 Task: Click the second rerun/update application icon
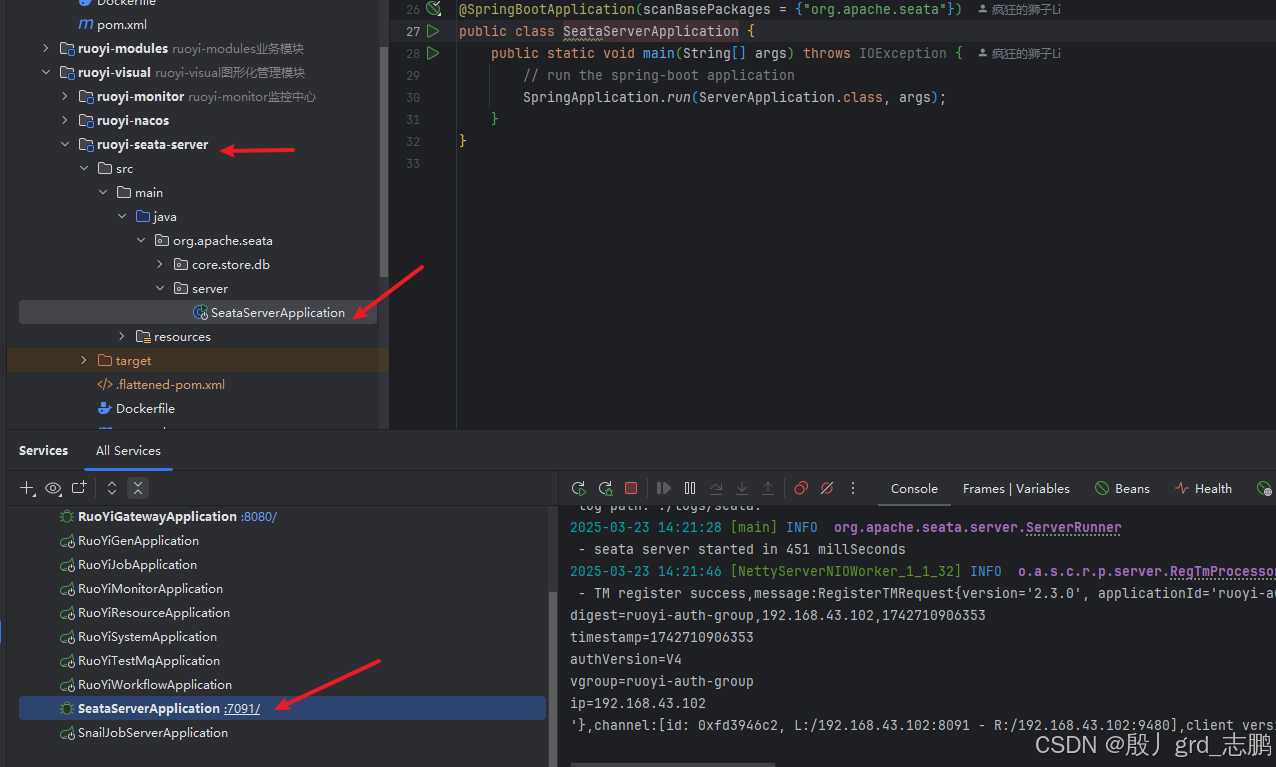(604, 488)
